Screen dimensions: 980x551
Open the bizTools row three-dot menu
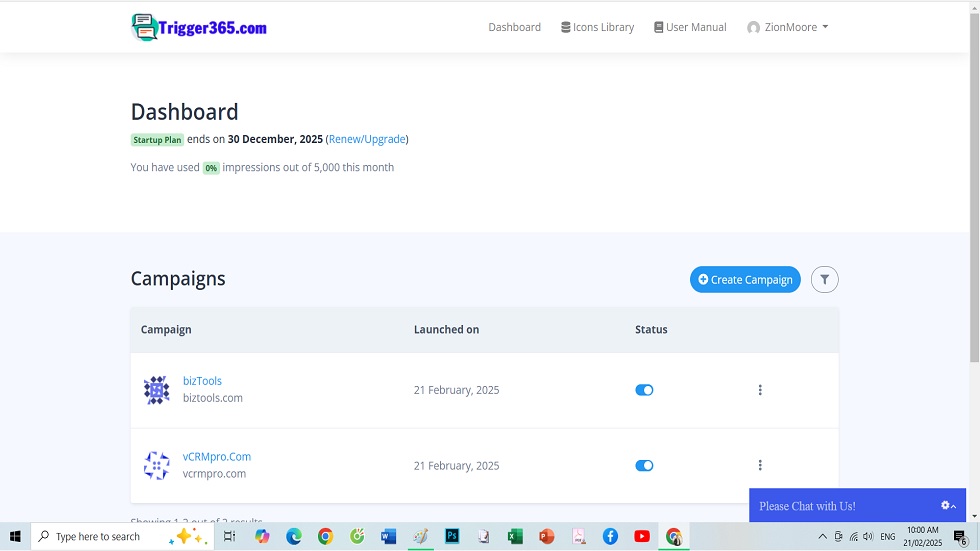(760, 390)
